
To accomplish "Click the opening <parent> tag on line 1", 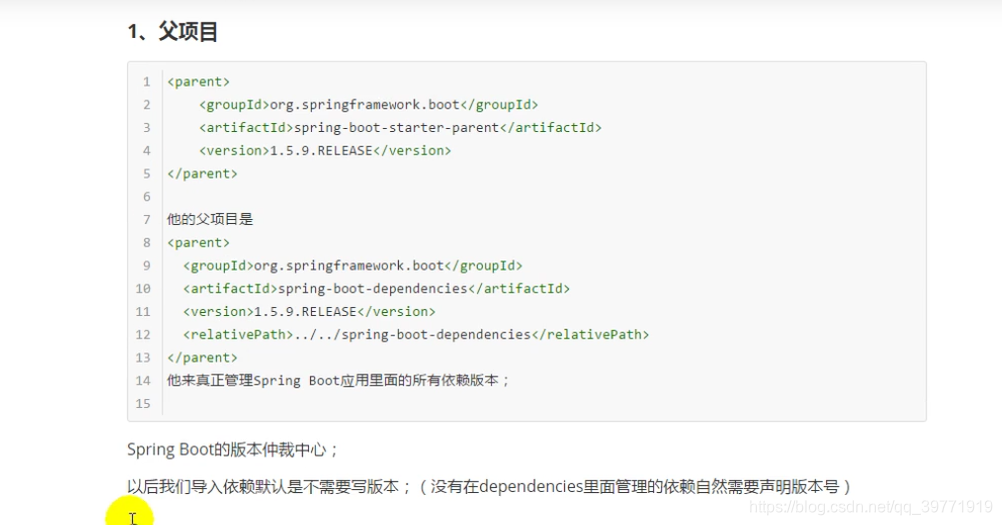I will pyautogui.click(x=198, y=82).
